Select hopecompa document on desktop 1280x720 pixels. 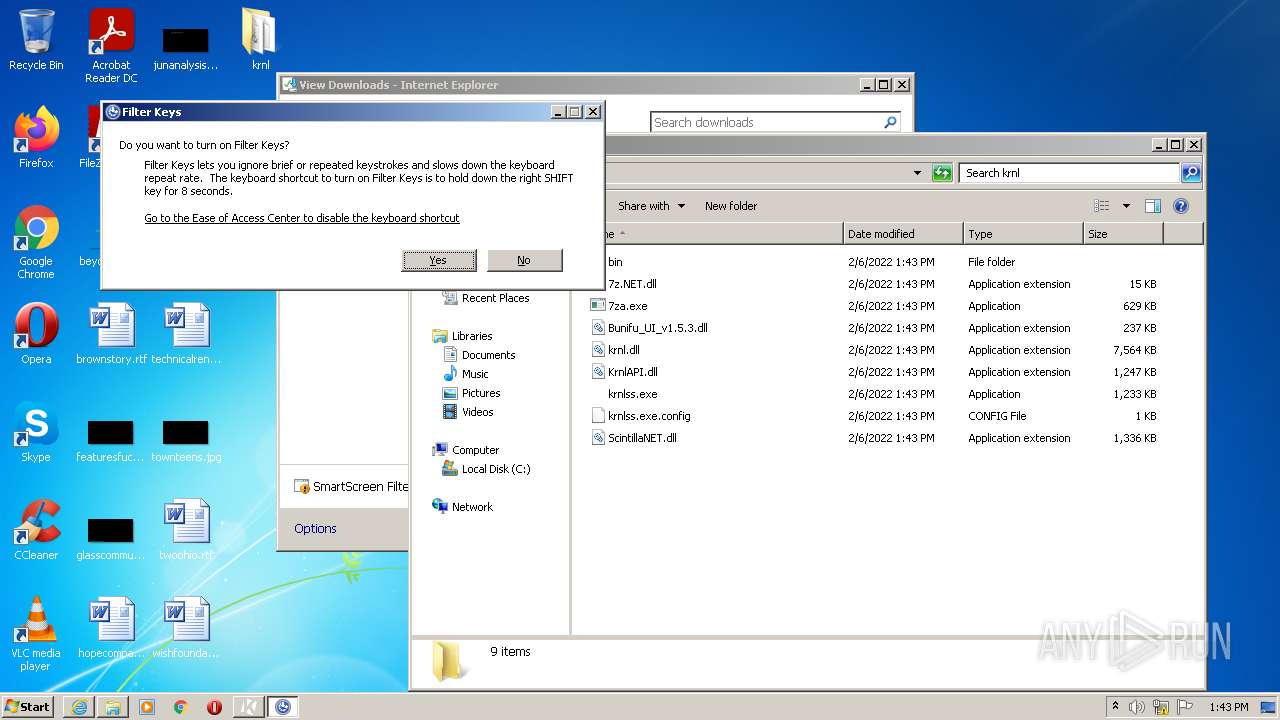(x=111, y=628)
